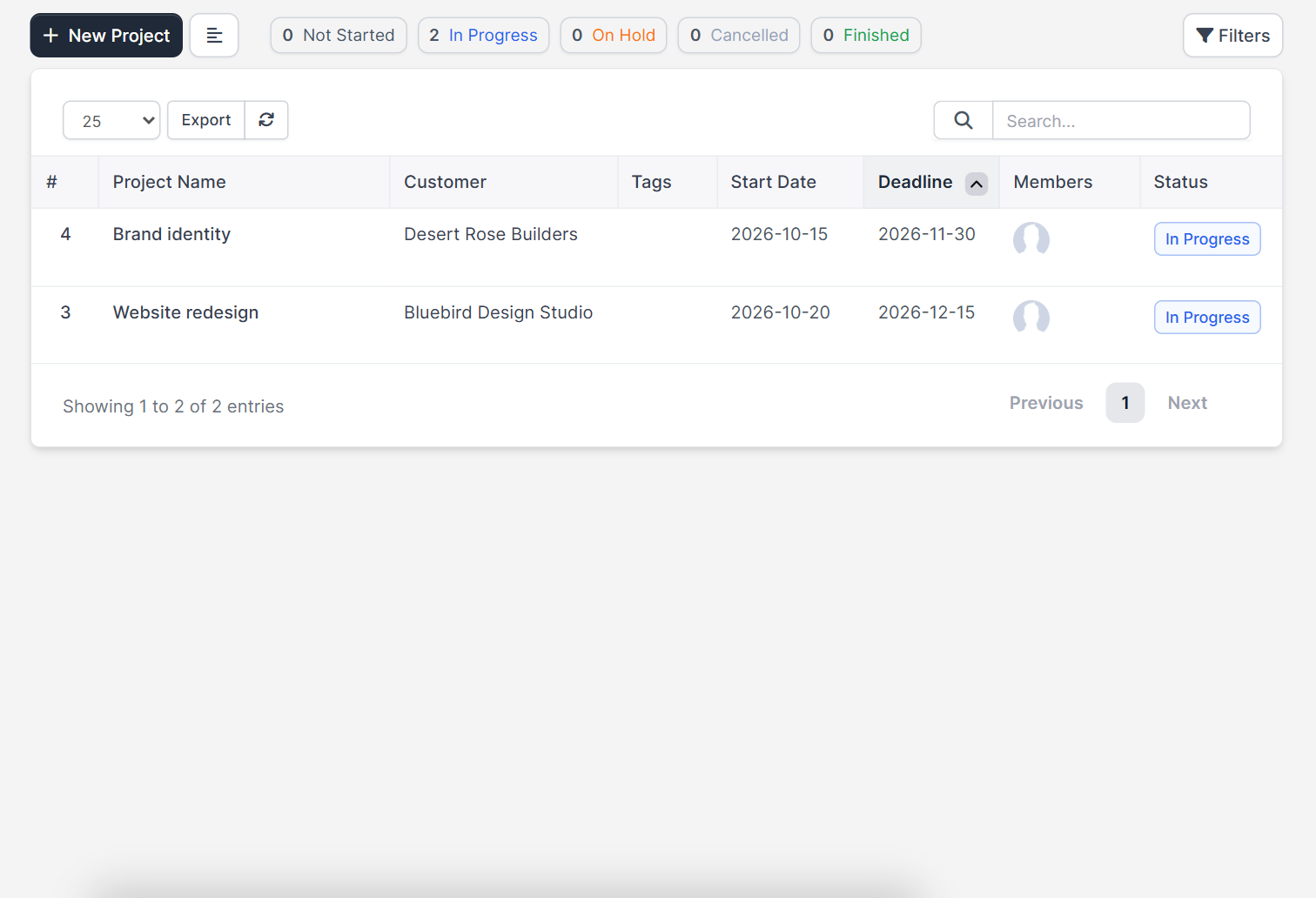Click Brand identity member avatar
Image resolution: width=1316 pixels, height=898 pixels.
[1031, 238]
